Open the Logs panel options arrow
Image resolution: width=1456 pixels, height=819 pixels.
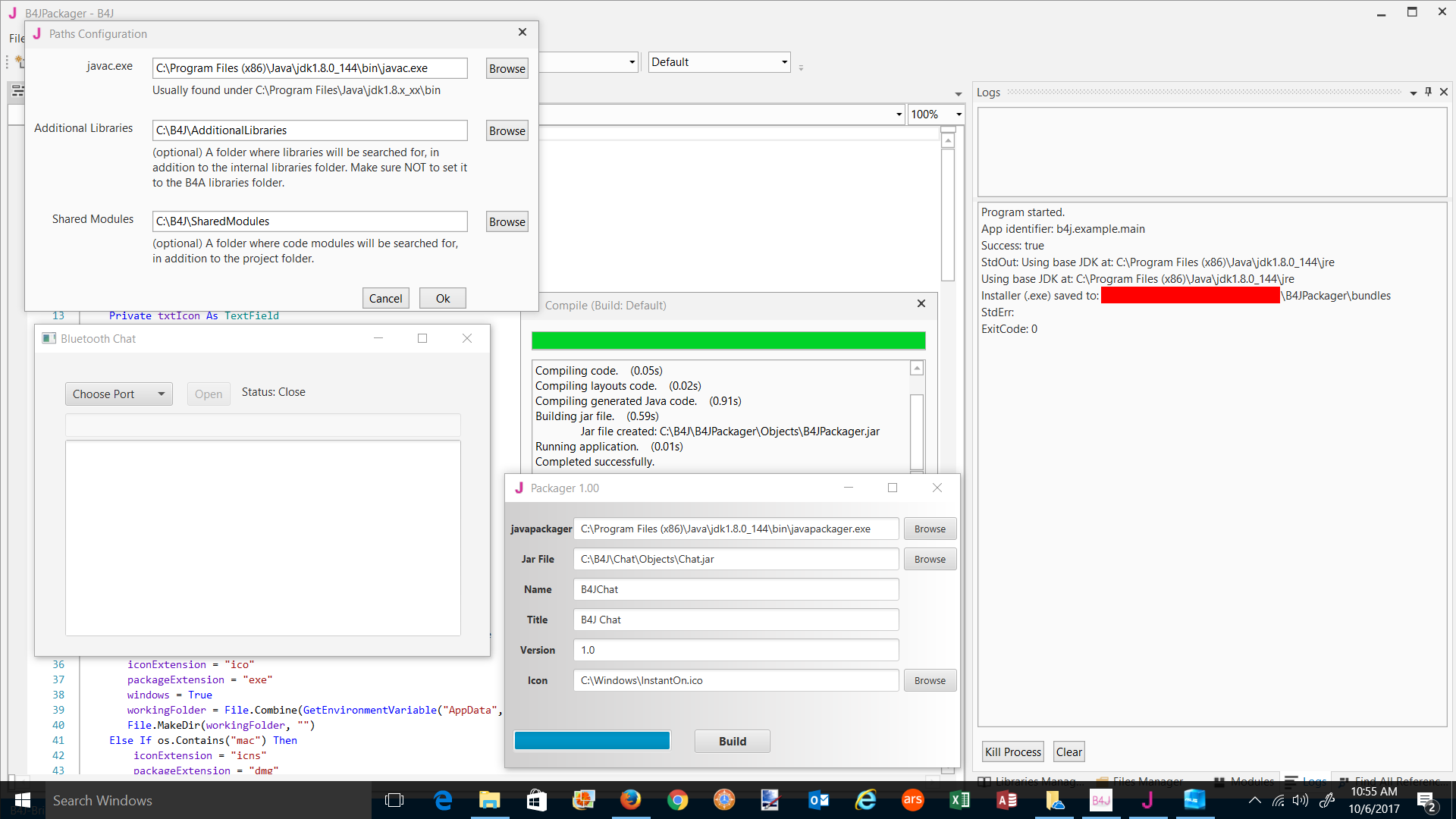point(1414,93)
